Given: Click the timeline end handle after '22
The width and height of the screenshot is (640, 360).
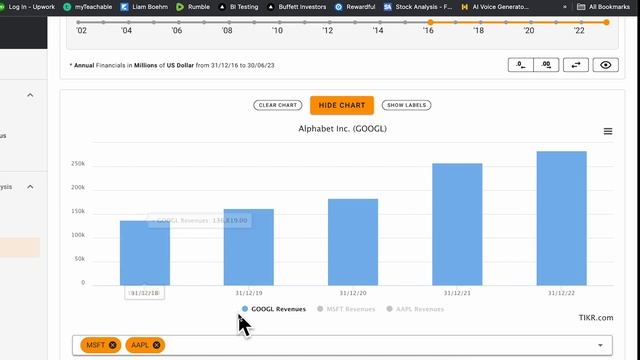Looking at the screenshot, I should 607,22.
